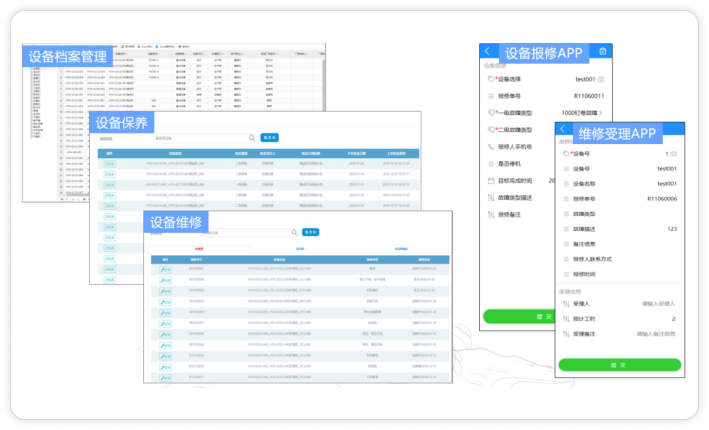
Task: Focus the search box in 设备保养 window
Action: (x=205, y=138)
